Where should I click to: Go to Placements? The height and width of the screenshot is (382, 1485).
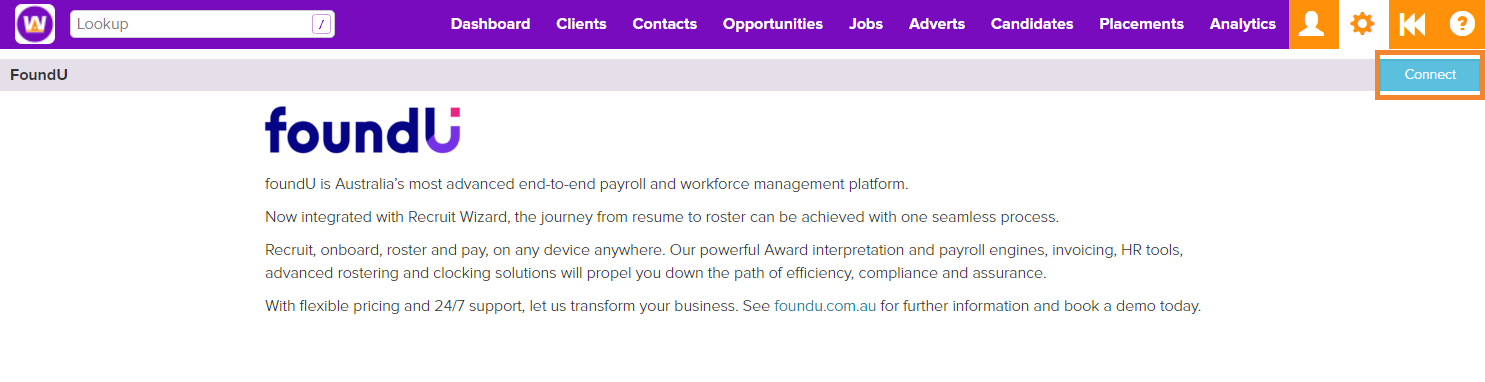pyautogui.click(x=1141, y=24)
